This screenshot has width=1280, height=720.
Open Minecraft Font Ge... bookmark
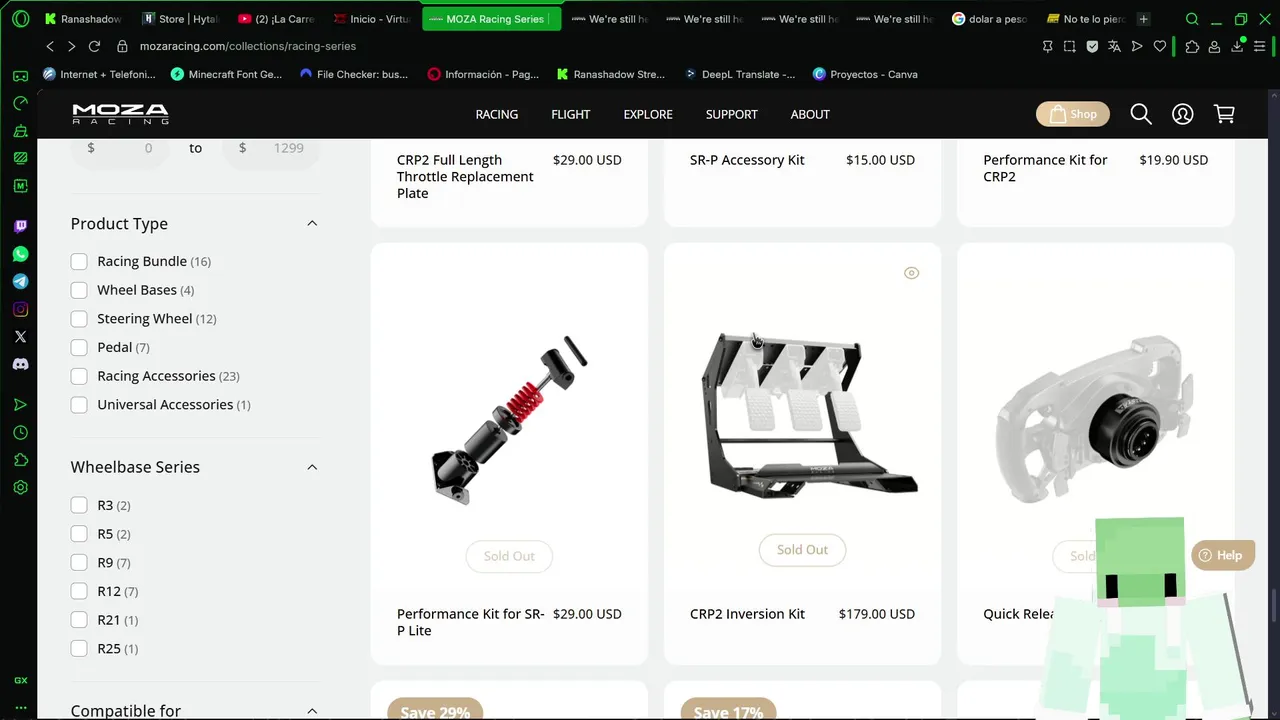226,74
